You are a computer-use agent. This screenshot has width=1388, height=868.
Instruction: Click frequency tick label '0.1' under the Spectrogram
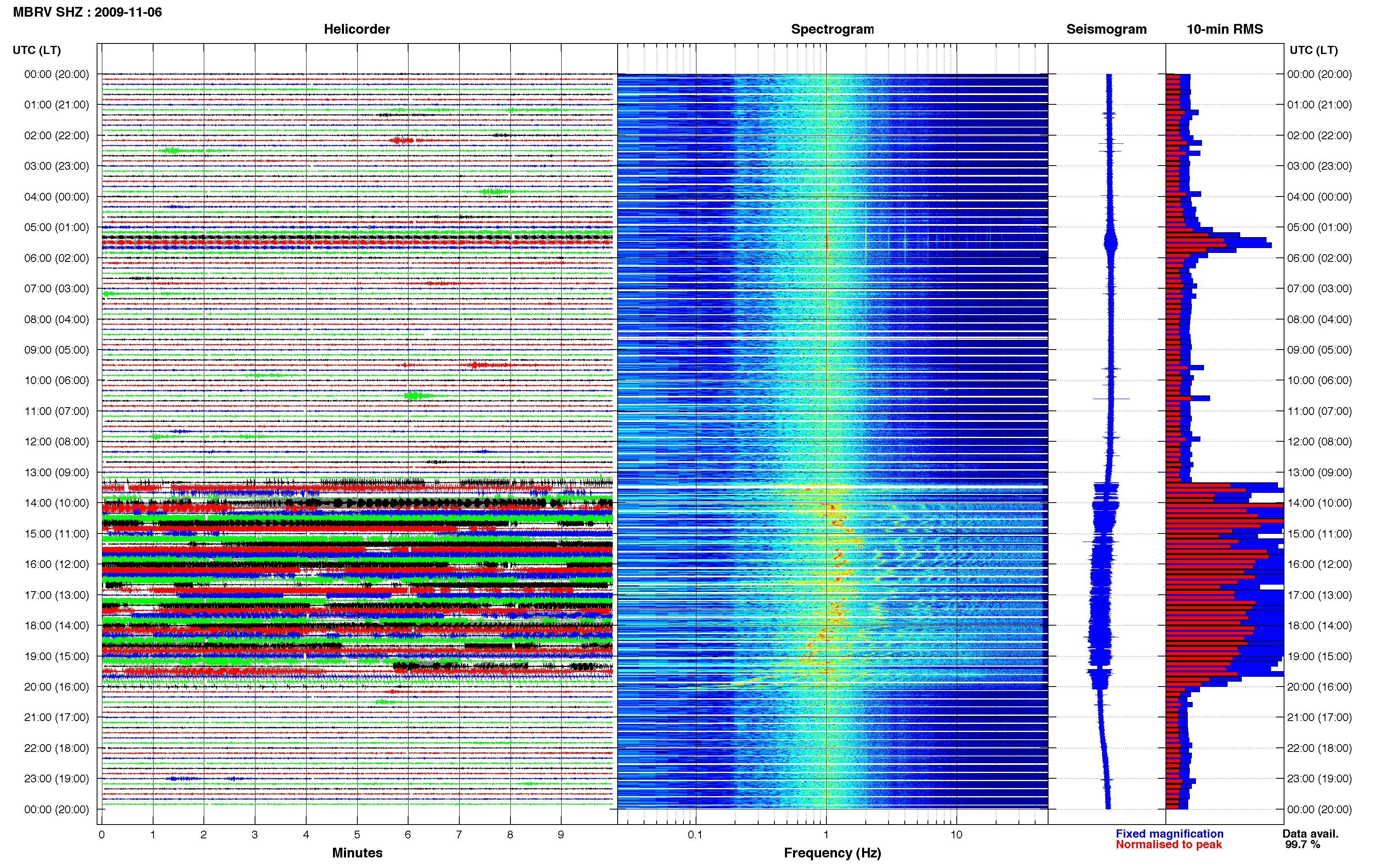(x=695, y=835)
